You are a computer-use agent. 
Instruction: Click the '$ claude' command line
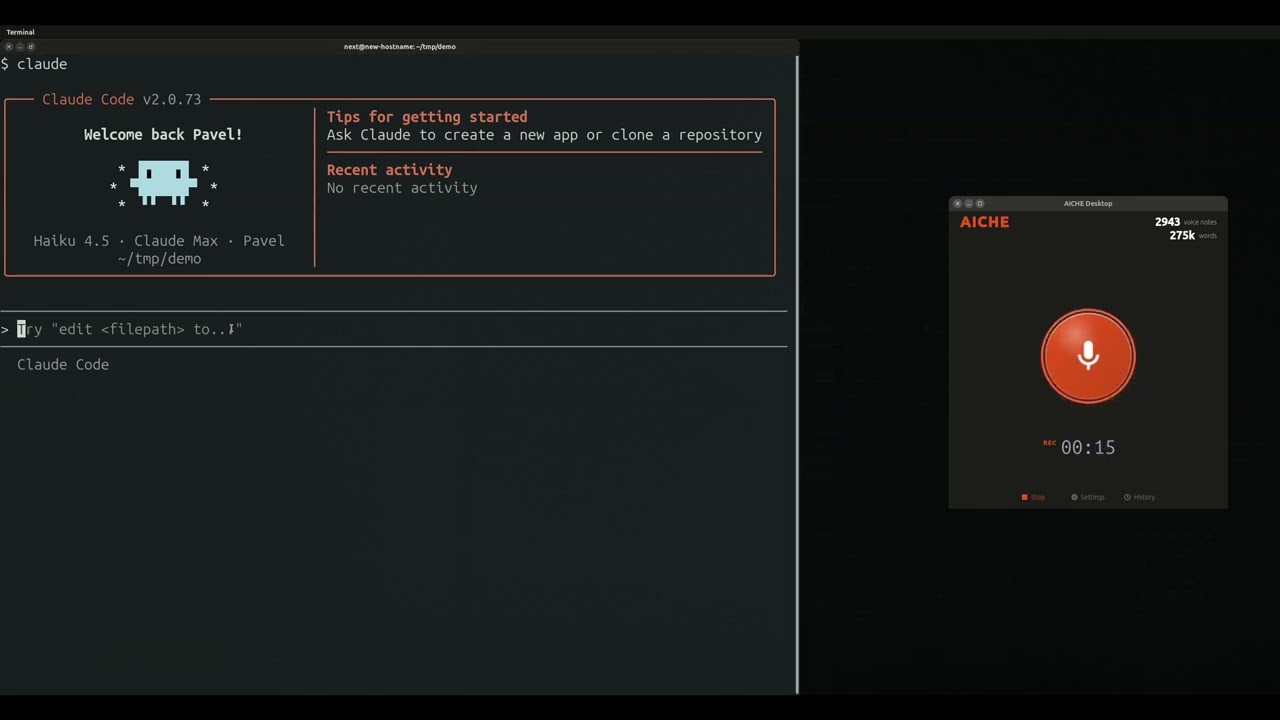pos(34,64)
